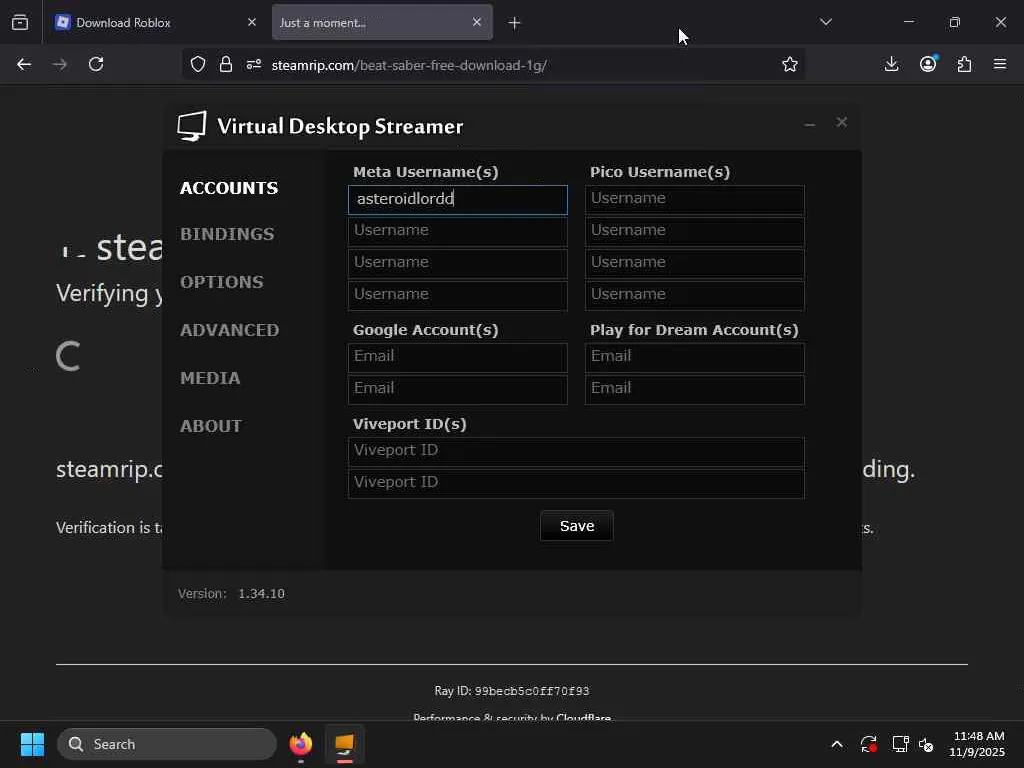
Task: Open the clock showing 11:48 AM
Action: pos(978,744)
